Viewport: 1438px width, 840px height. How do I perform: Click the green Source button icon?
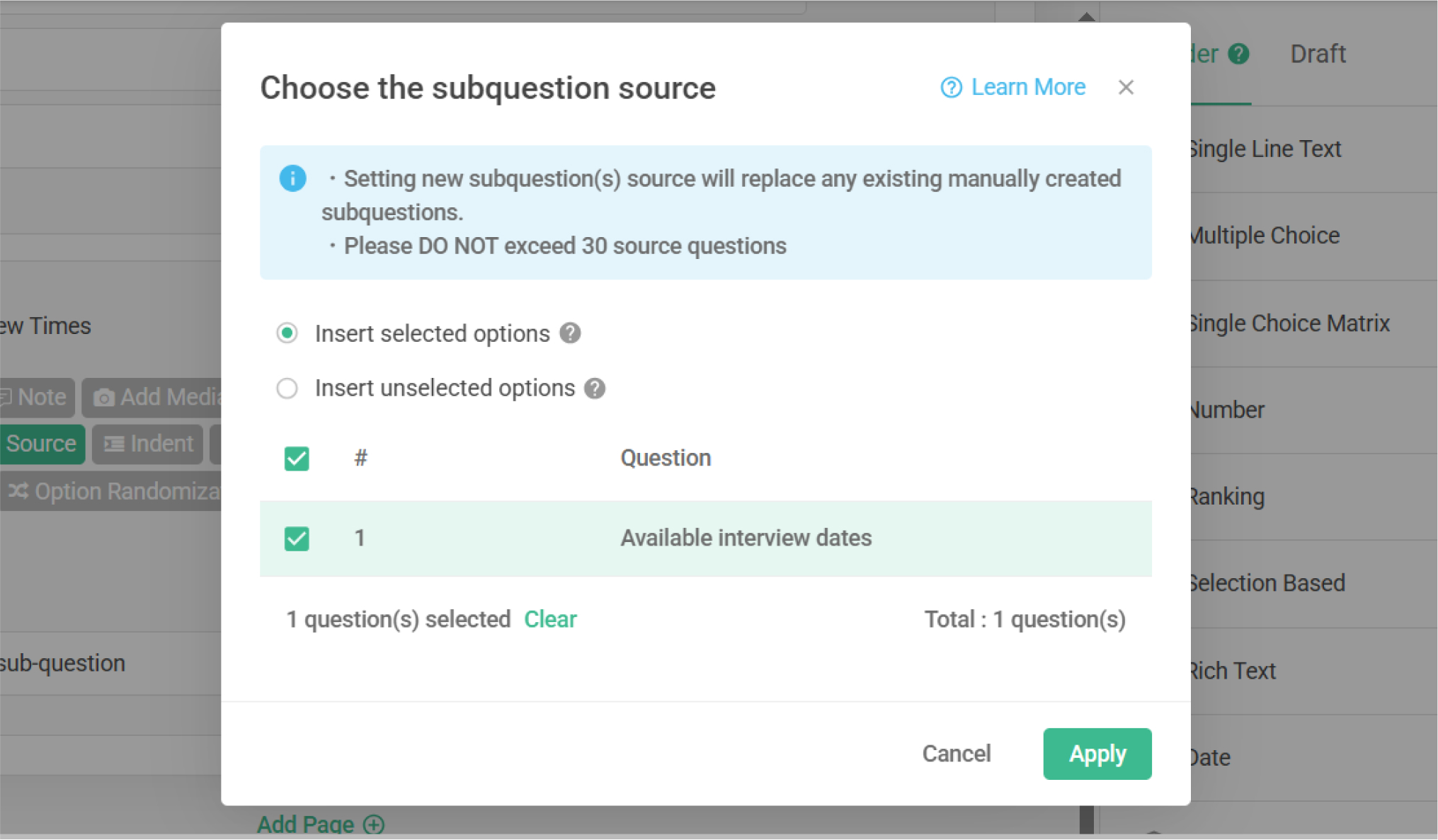(41, 444)
